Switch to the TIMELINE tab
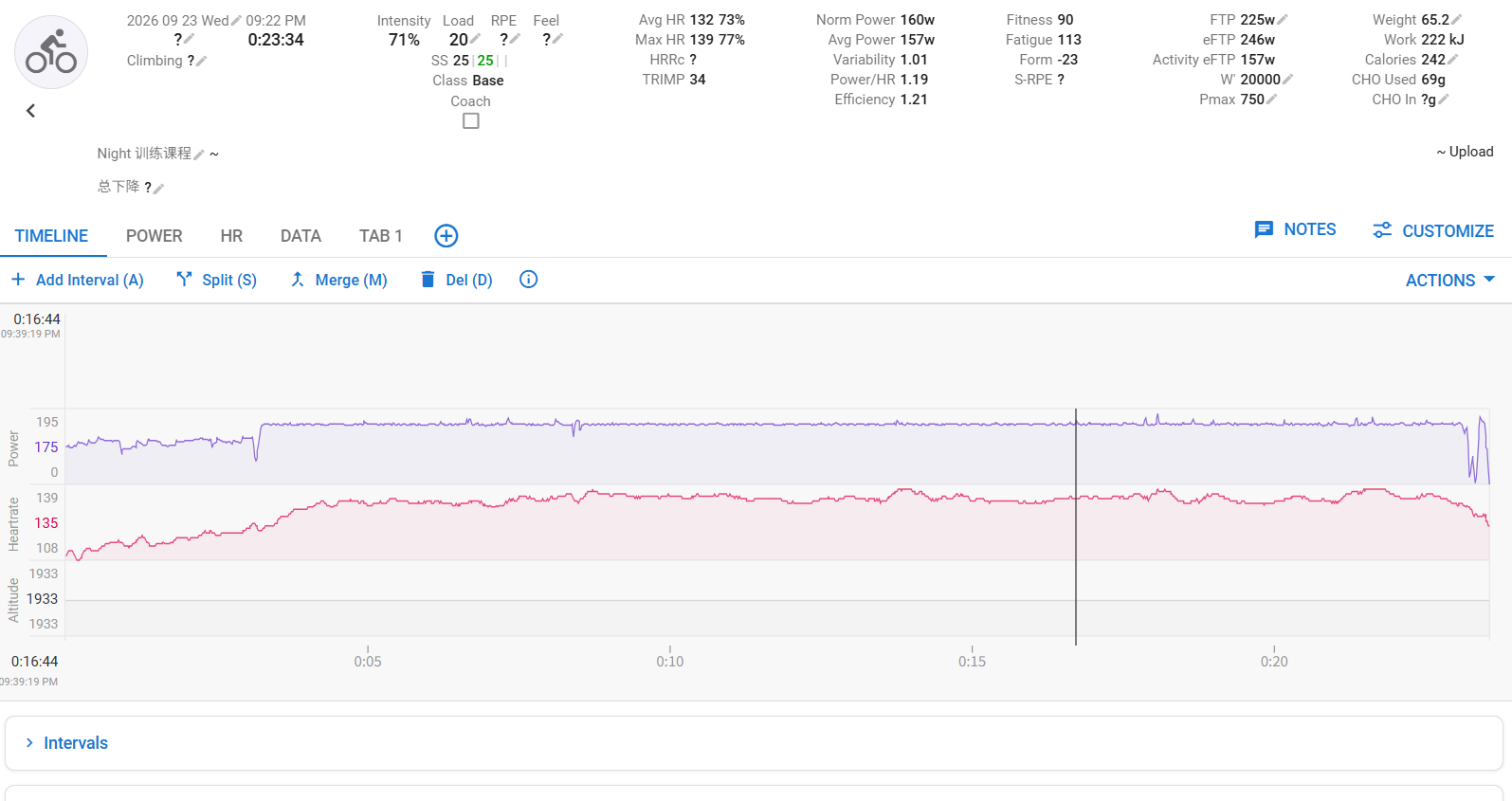Screen dimensions: 1512x801 tap(51, 236)
